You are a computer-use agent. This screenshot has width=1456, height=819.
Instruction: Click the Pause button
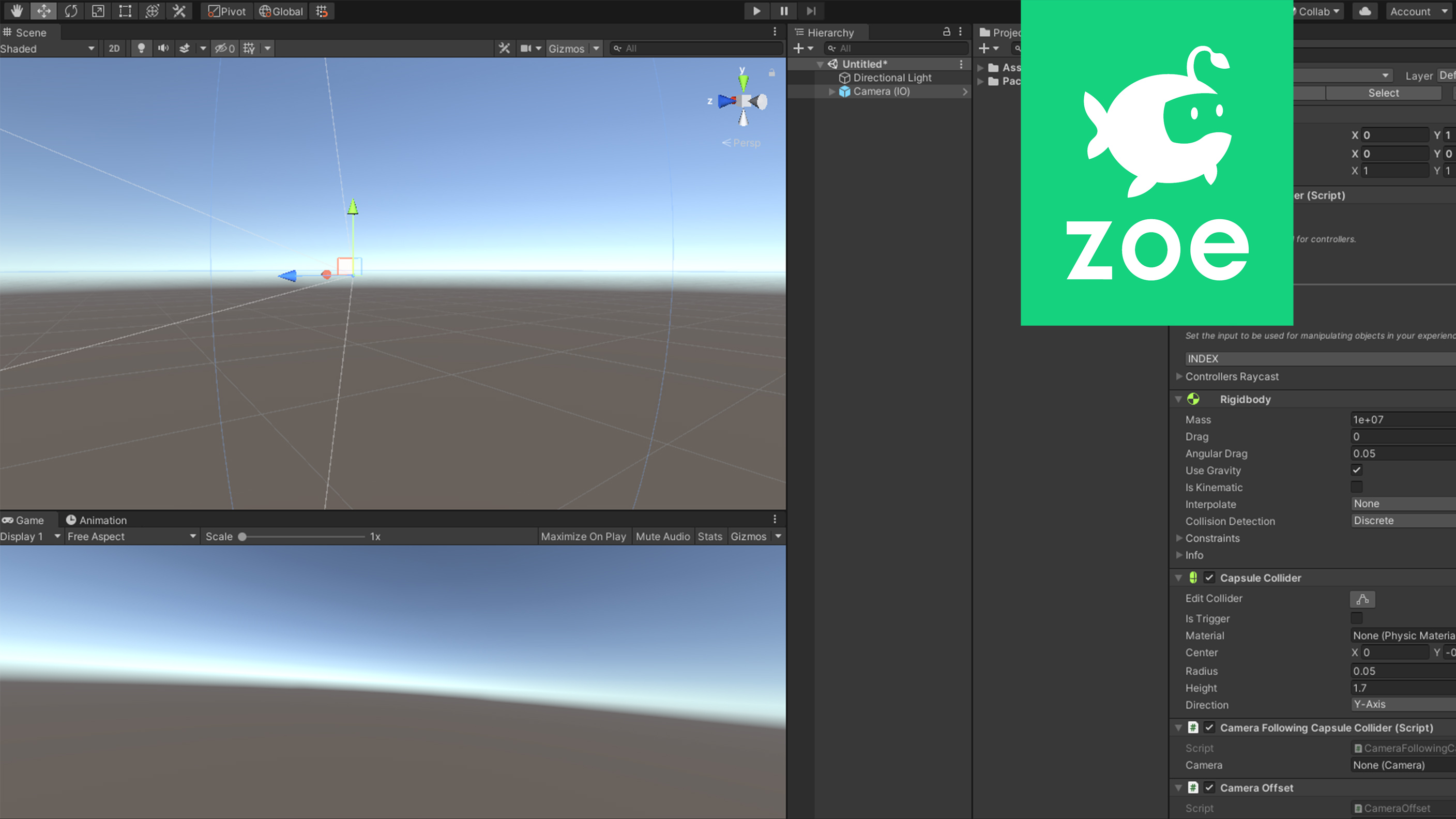point(783,11)
